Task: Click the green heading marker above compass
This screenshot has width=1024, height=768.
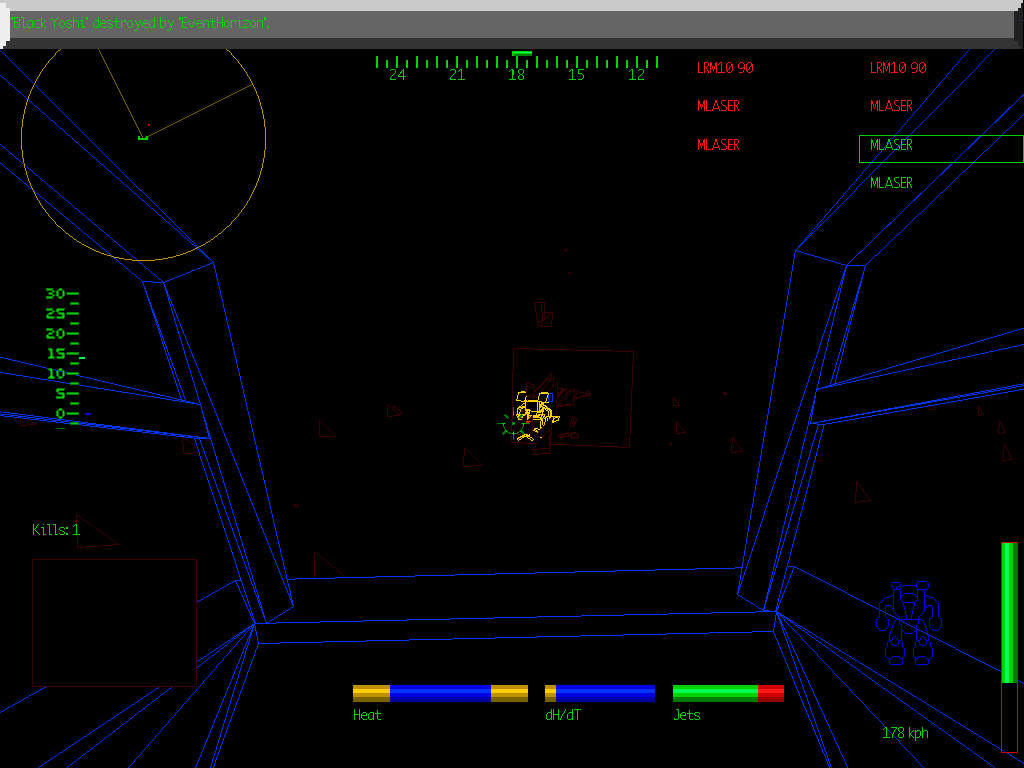Action: pos(521,53)
